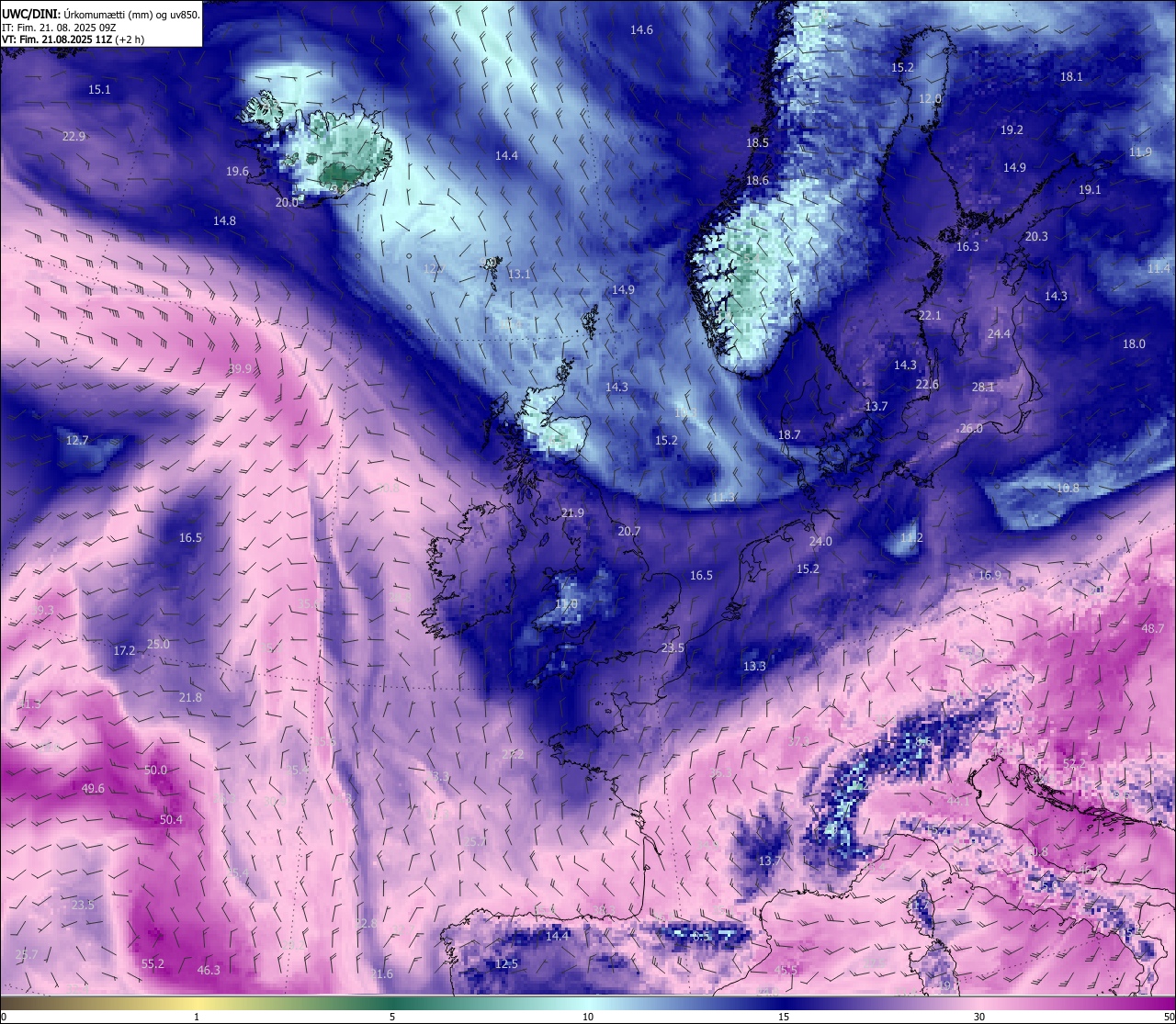
Task: Click the 55.2 value label
Action: [153, 964]
